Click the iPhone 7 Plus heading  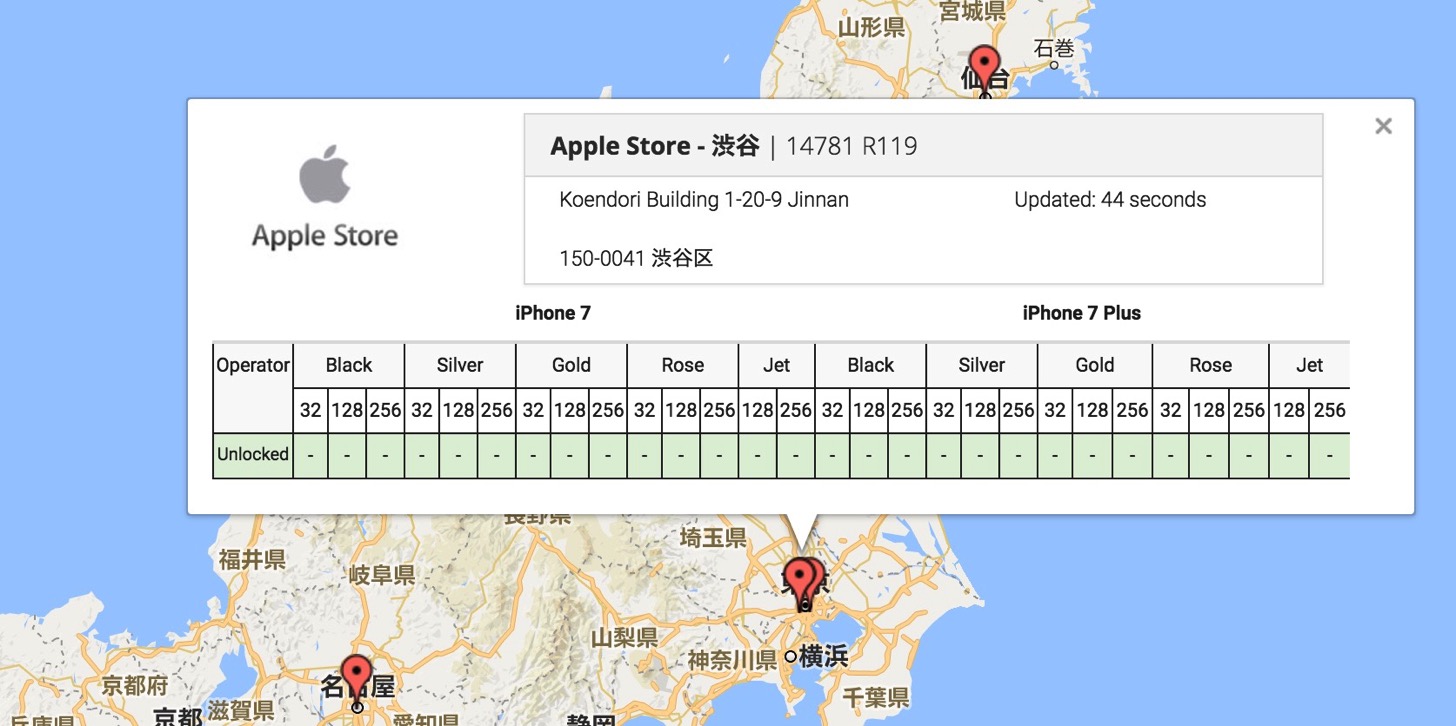(1081, 313)
